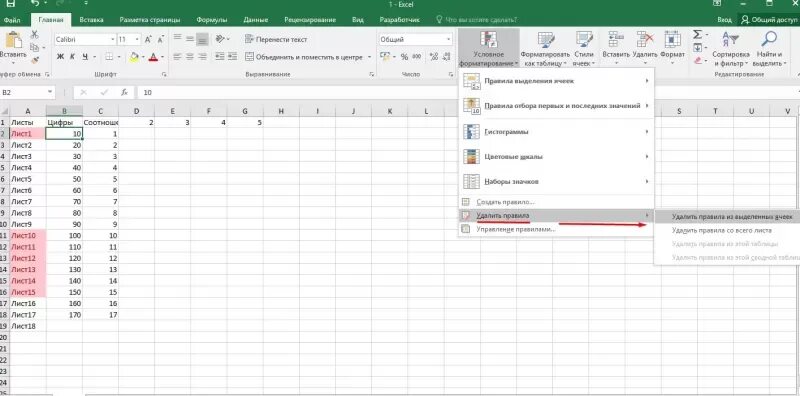Apply the red font color A
This screenshot has height=396, width=800.
(x=153, y=57)
